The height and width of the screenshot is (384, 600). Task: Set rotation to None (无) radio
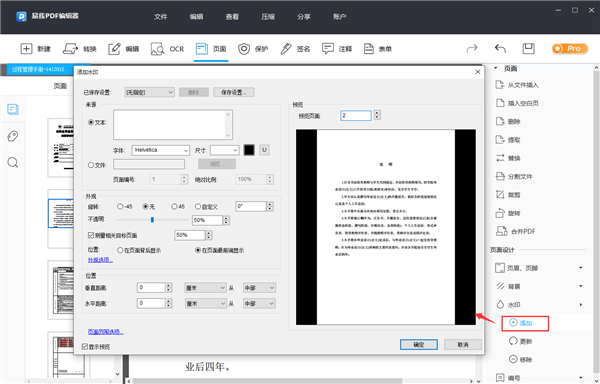pyautogui.click(x=145, y=207)
